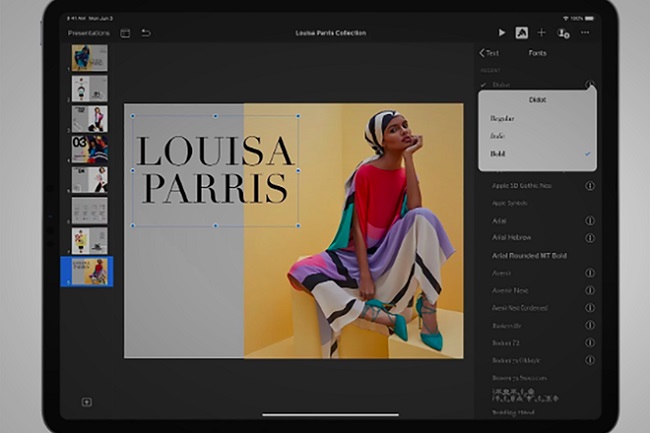
Task: Tap the plus Insert icon
Action: click(x=541, y=33)
